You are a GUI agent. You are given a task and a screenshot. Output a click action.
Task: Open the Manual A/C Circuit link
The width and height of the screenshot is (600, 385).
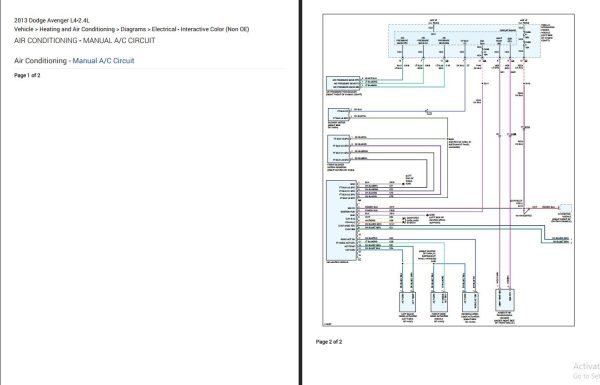coord(103,60)
